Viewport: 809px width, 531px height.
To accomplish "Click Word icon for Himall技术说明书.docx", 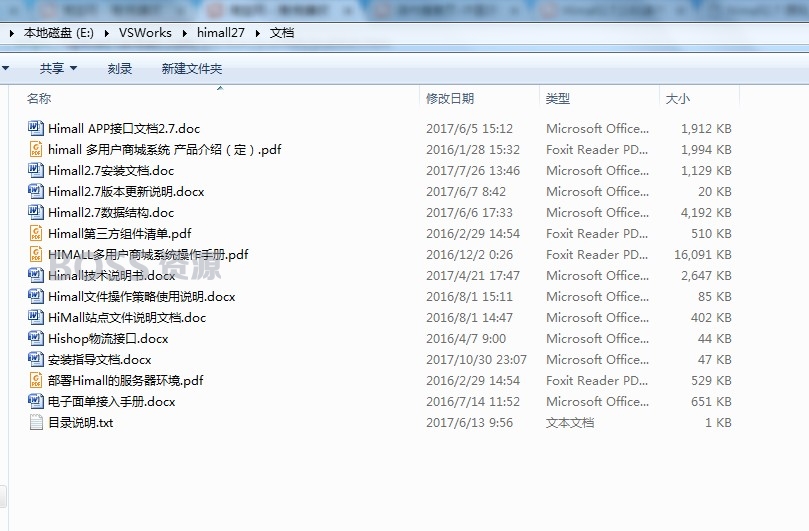I will click(36, 275).
